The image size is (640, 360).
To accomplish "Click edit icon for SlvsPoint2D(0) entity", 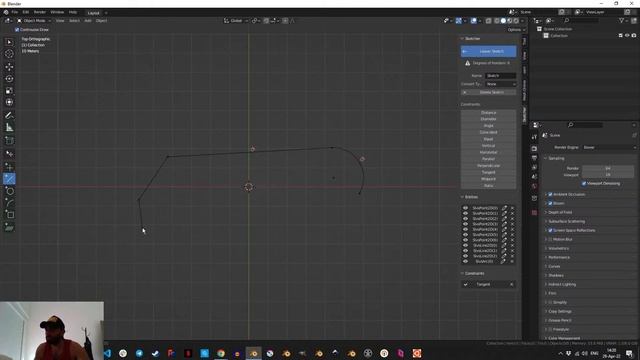I will 504,208.
